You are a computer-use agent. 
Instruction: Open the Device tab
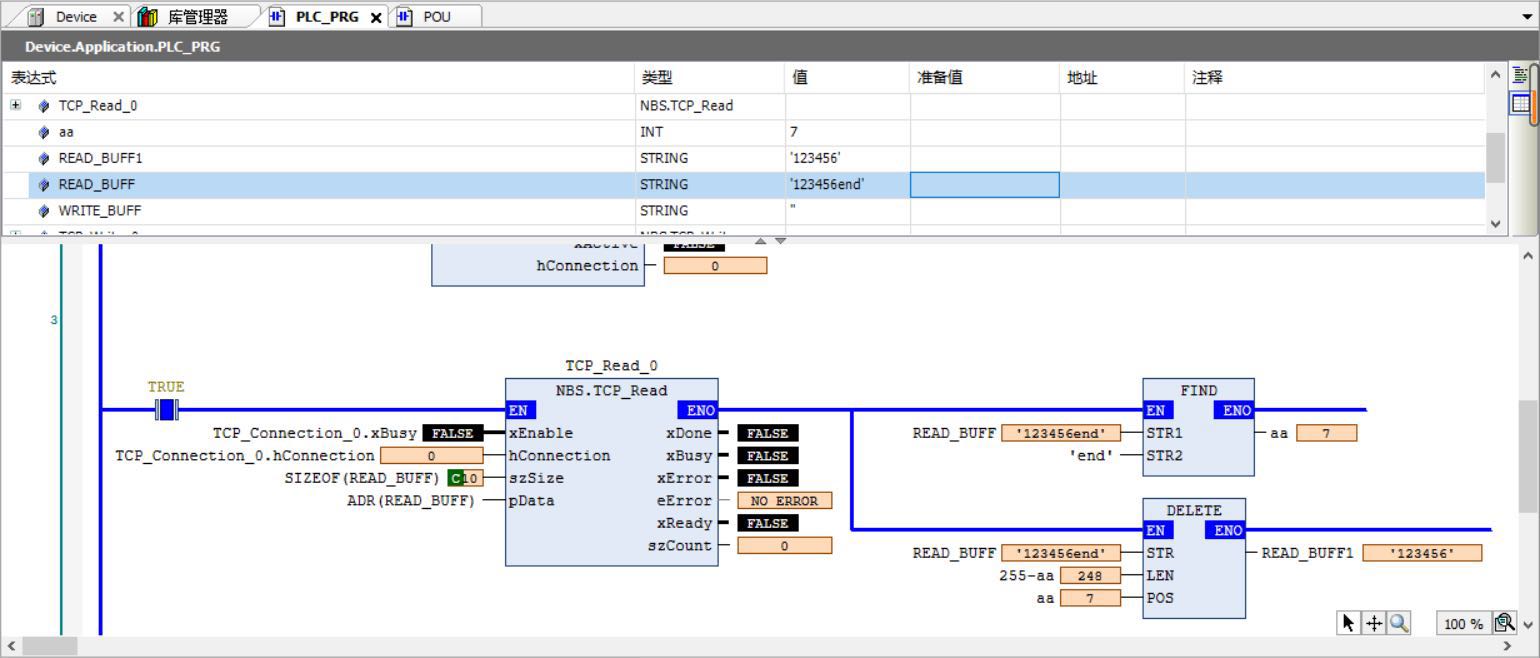pyautogui.click(x=76, y=17)
